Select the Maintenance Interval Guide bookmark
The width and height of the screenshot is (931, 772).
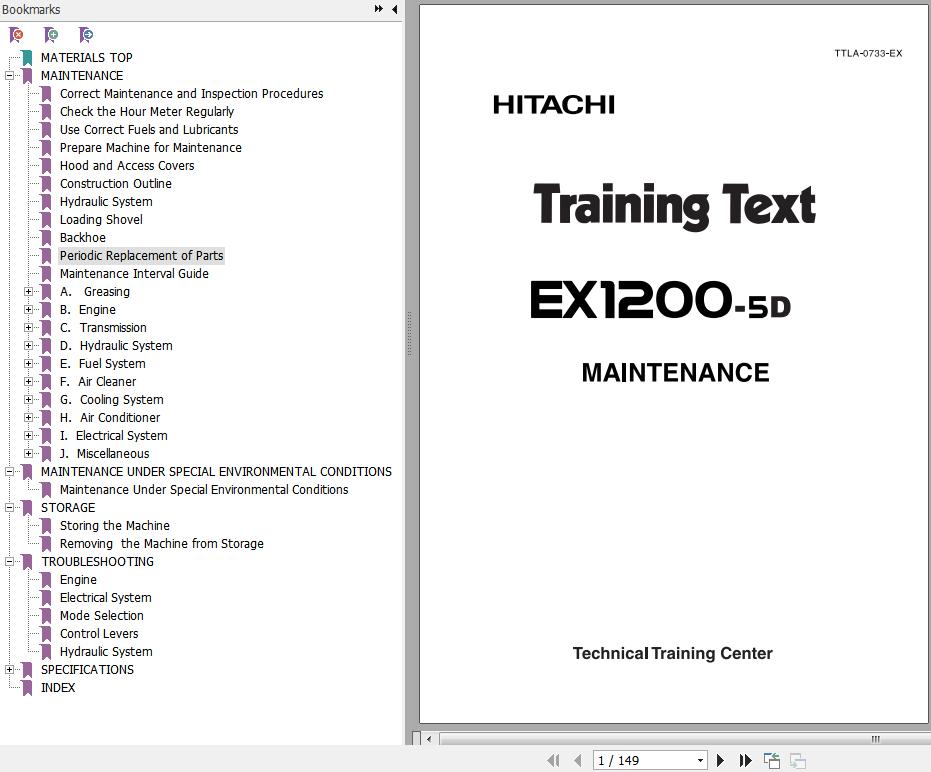click(134, 274)
